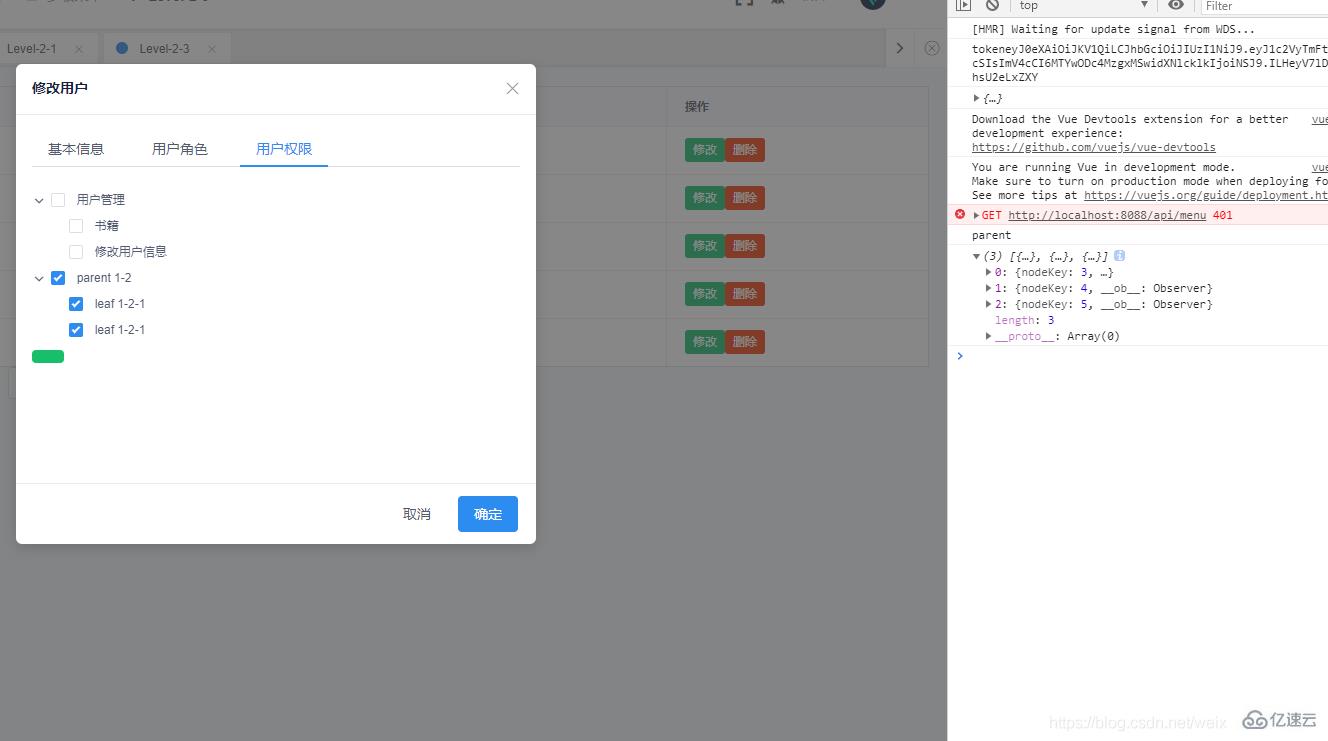Clear the console in DevTools

click(992, 5)
